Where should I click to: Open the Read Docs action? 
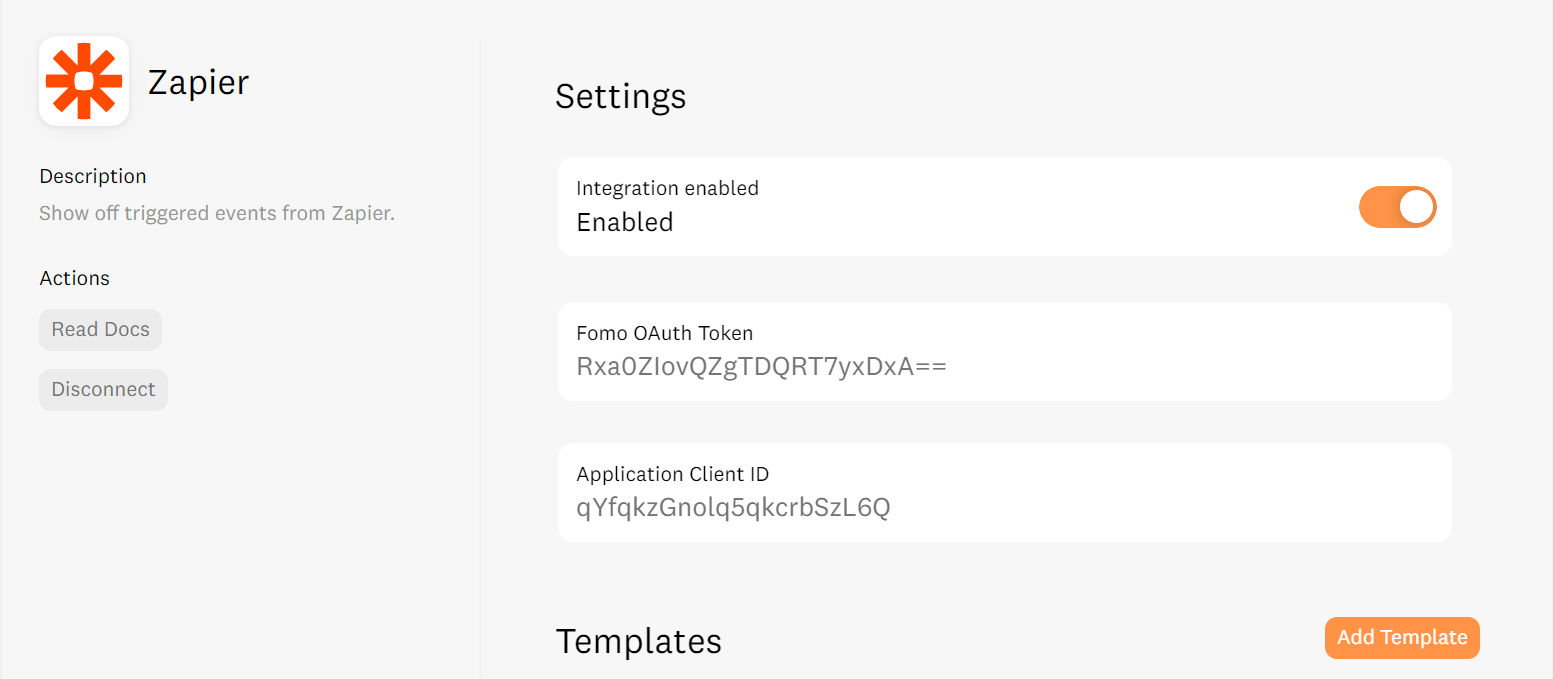click(100, 330)
